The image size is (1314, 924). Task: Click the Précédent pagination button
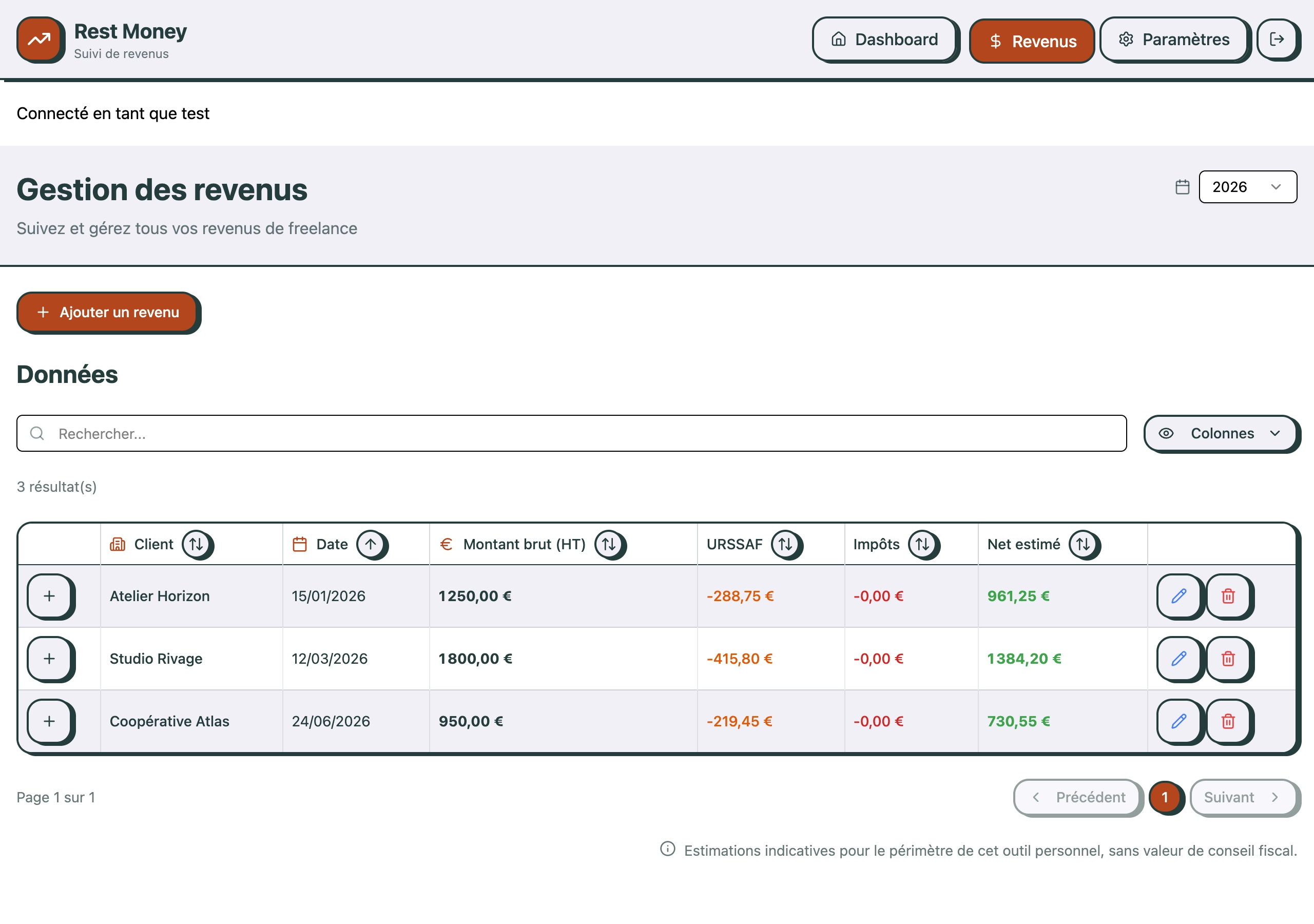[x=1078, y=797]
